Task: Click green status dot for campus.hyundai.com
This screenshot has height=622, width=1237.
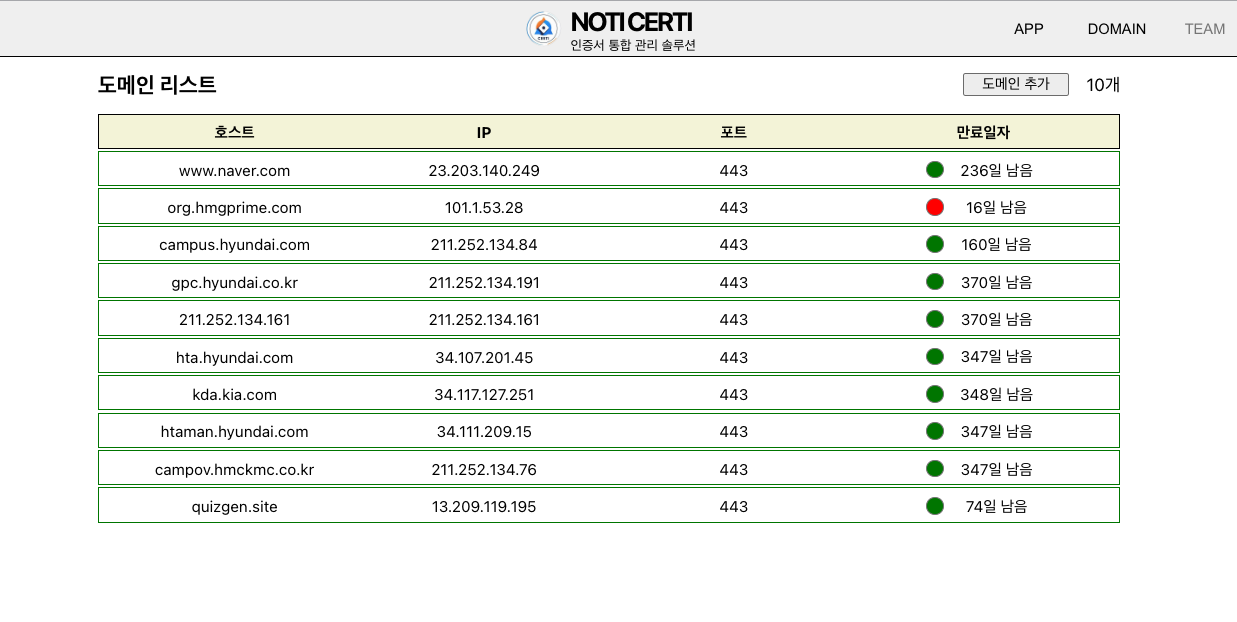Action: click(935, 243)
